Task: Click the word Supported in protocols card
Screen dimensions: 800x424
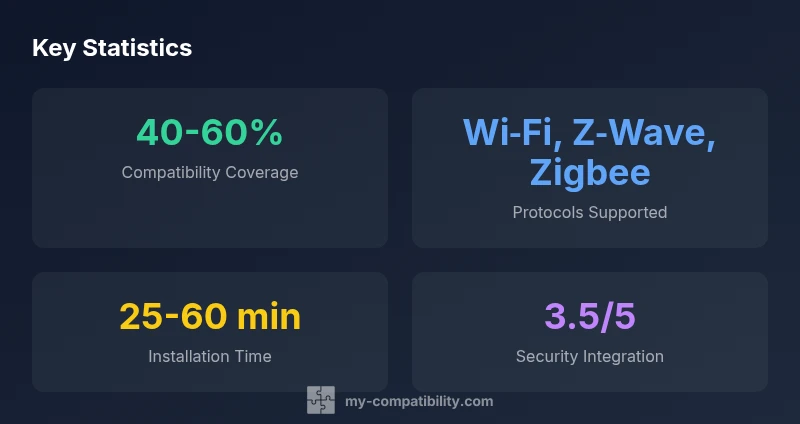Action: pos(629,212)
